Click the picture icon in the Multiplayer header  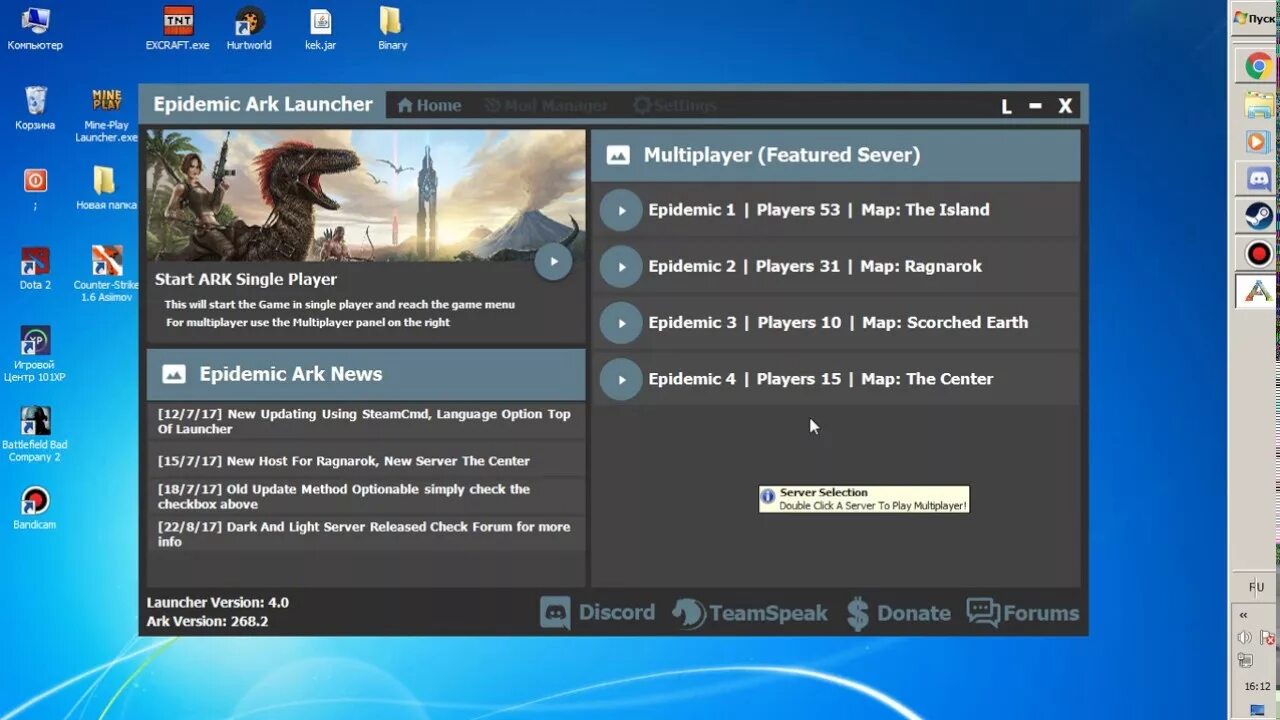[619, 155]
